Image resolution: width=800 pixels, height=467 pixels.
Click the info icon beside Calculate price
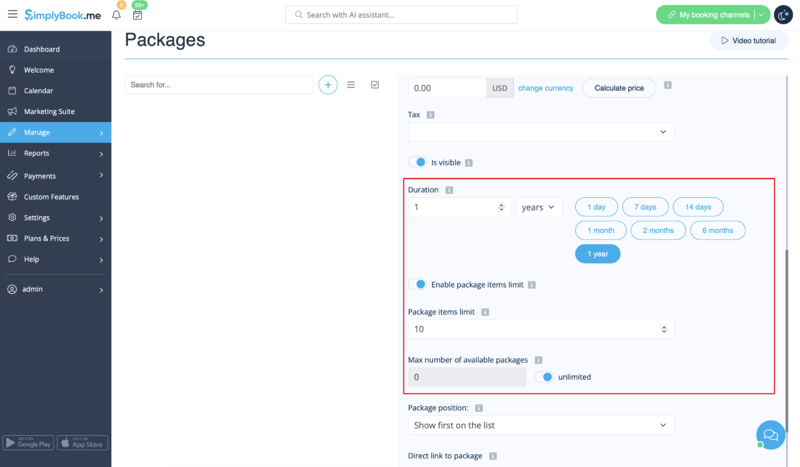coord(667,85)
